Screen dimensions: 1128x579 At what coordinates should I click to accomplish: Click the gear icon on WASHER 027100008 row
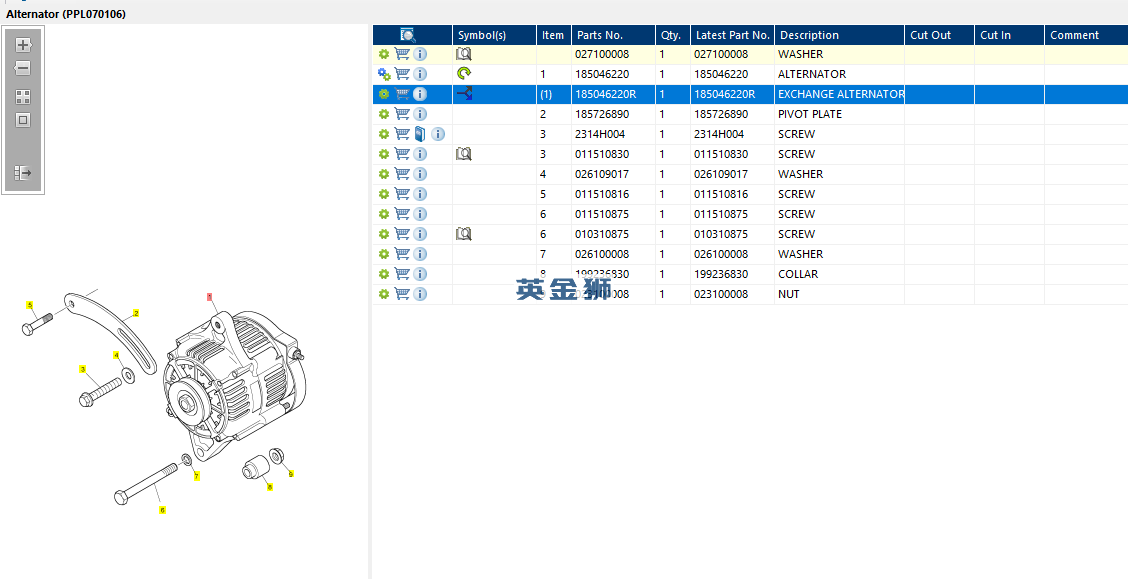click(x=384, y=54)
